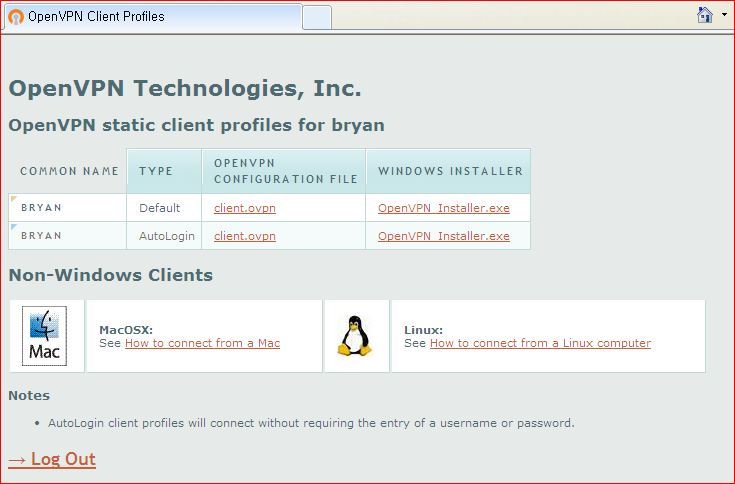
Task: Click BRYAN in the AutoLogin row
Action: (x=41, y=236)
